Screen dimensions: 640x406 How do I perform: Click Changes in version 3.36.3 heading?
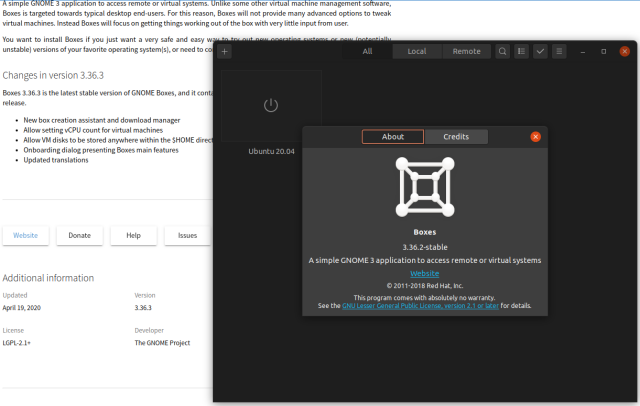[53, 75]
